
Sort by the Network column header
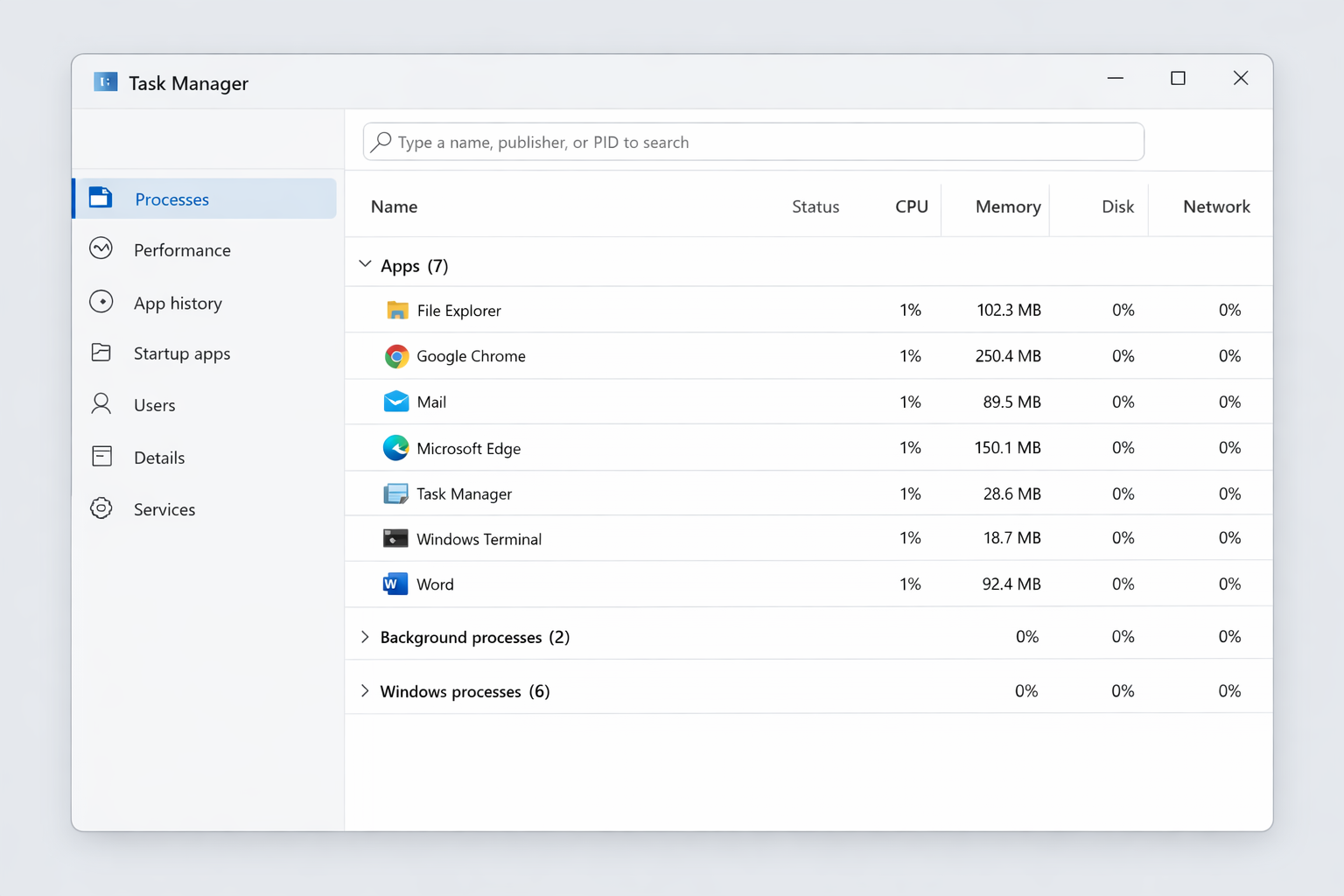1216,206
